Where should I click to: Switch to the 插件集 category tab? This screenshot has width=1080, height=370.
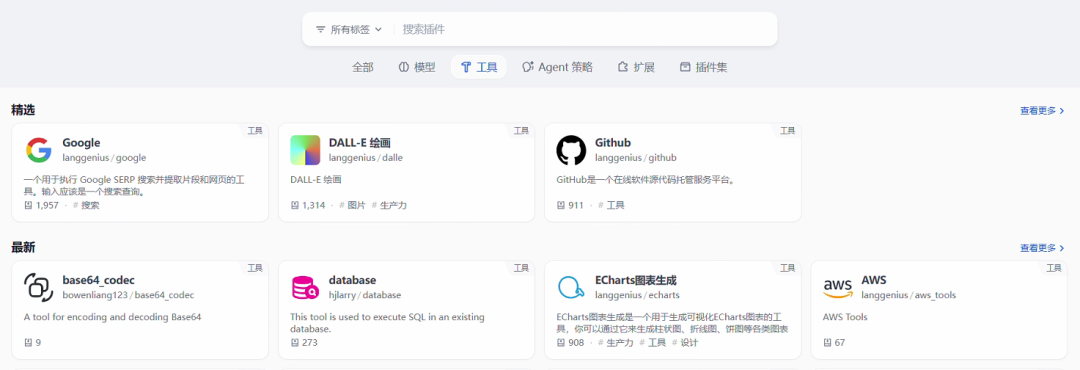click(703, 67)
